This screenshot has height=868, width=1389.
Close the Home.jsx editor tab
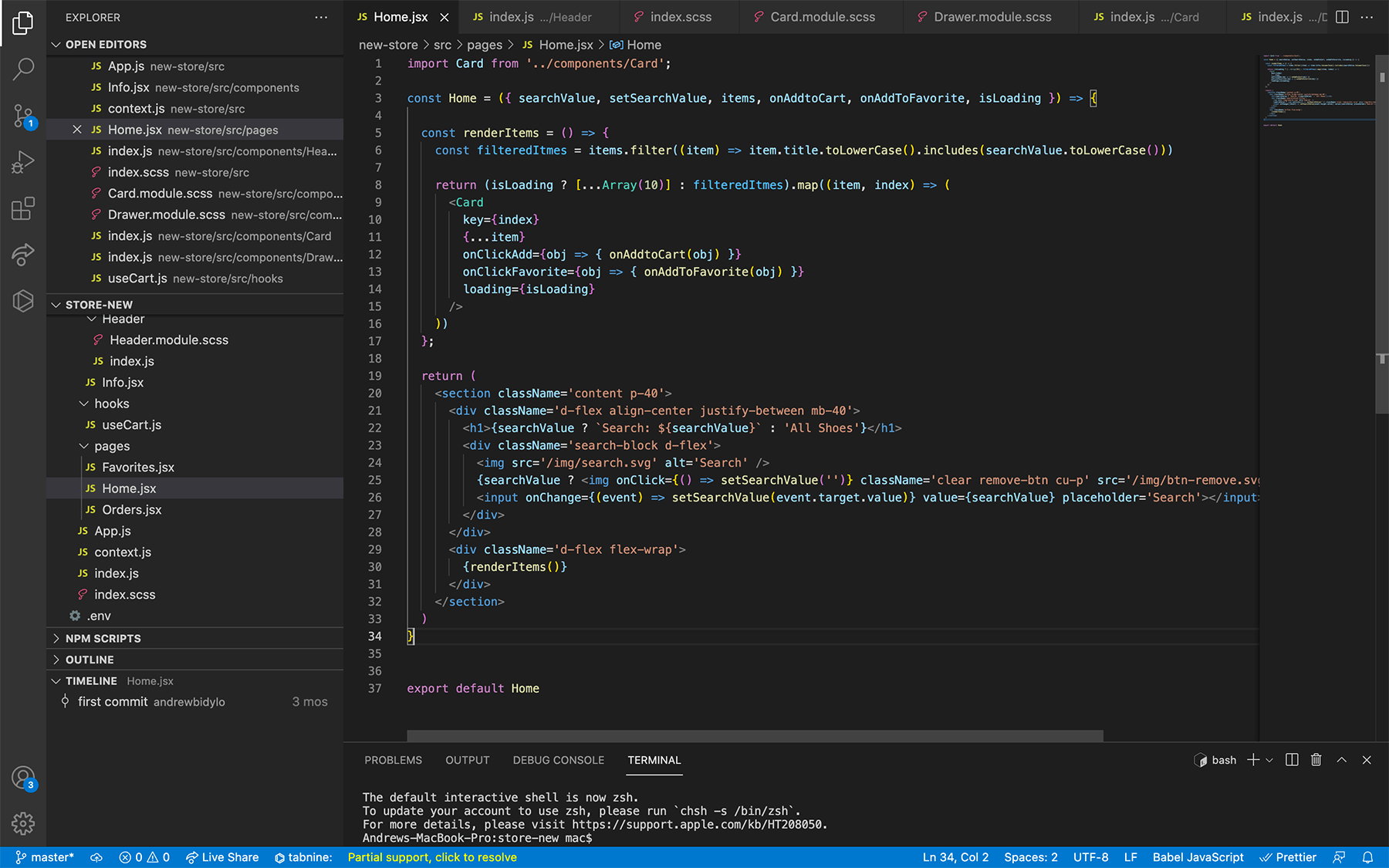tap(444, 17)
